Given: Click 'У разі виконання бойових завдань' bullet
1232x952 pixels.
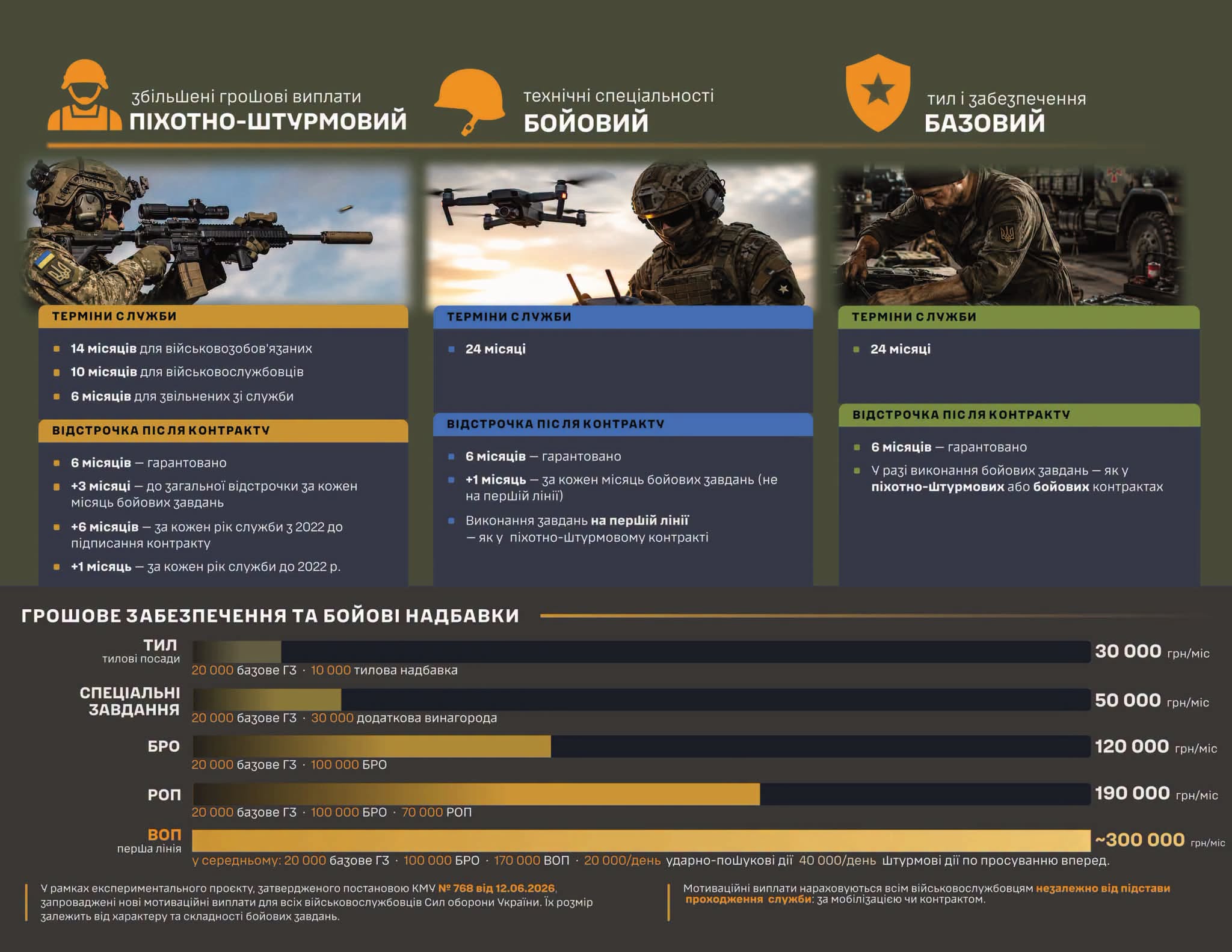Looking at the screenshot, I should (x=1017, y=479).
